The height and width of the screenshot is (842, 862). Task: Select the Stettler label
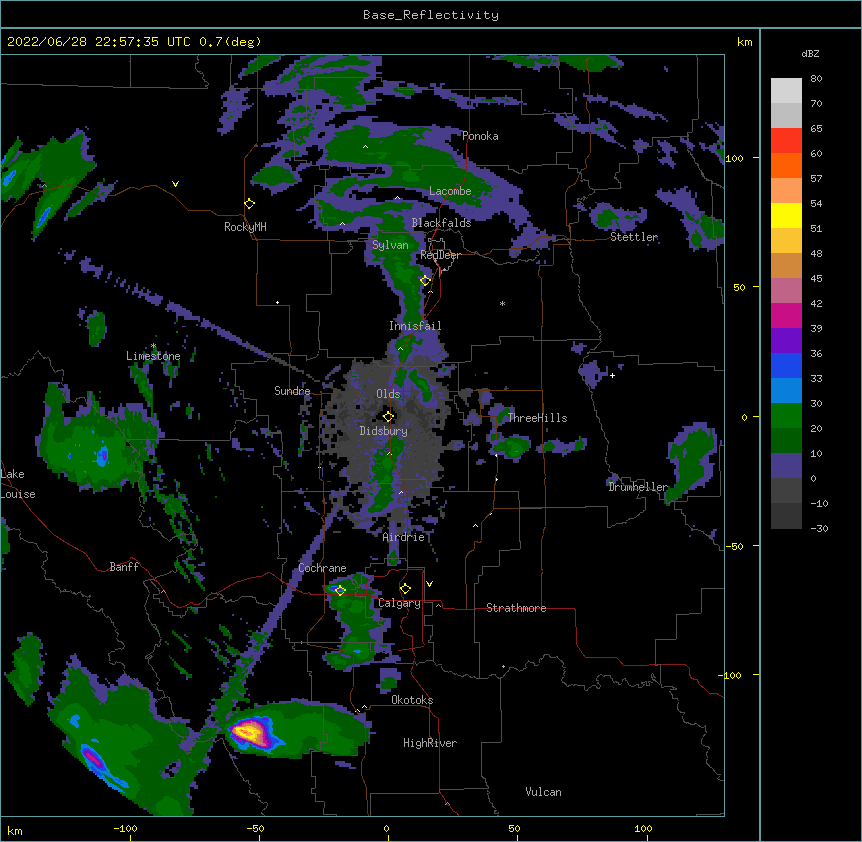click(634, 237)
